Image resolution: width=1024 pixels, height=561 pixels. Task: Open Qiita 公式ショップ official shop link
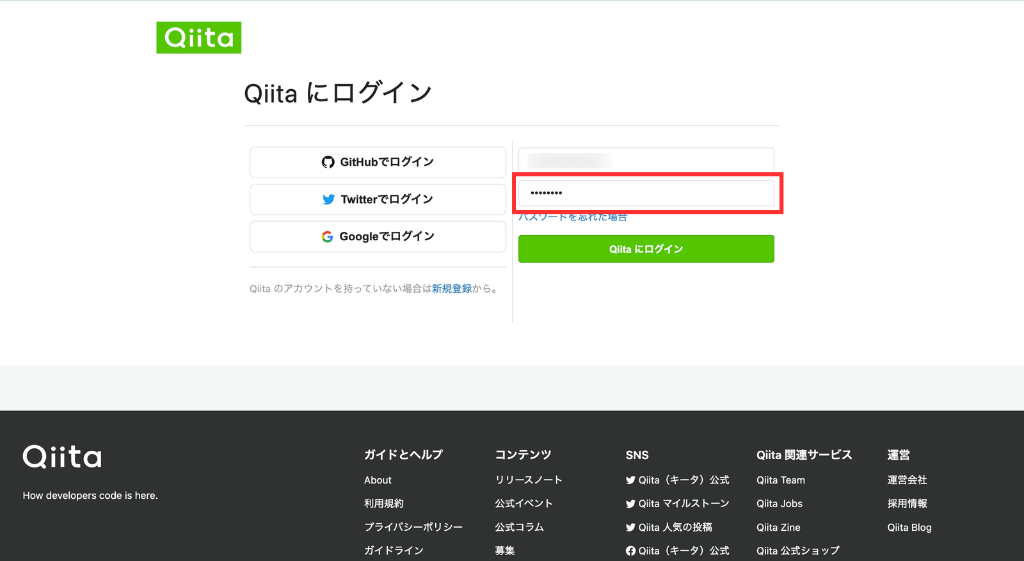click(x=798, y=551)
